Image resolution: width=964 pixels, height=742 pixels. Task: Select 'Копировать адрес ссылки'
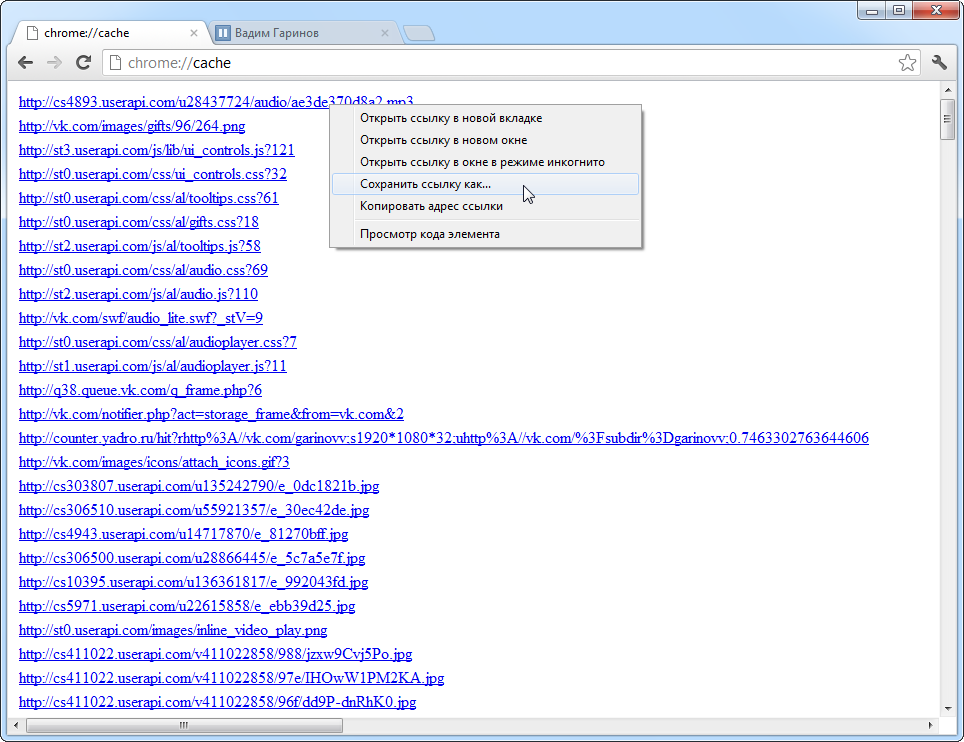(x=486, y=206)
